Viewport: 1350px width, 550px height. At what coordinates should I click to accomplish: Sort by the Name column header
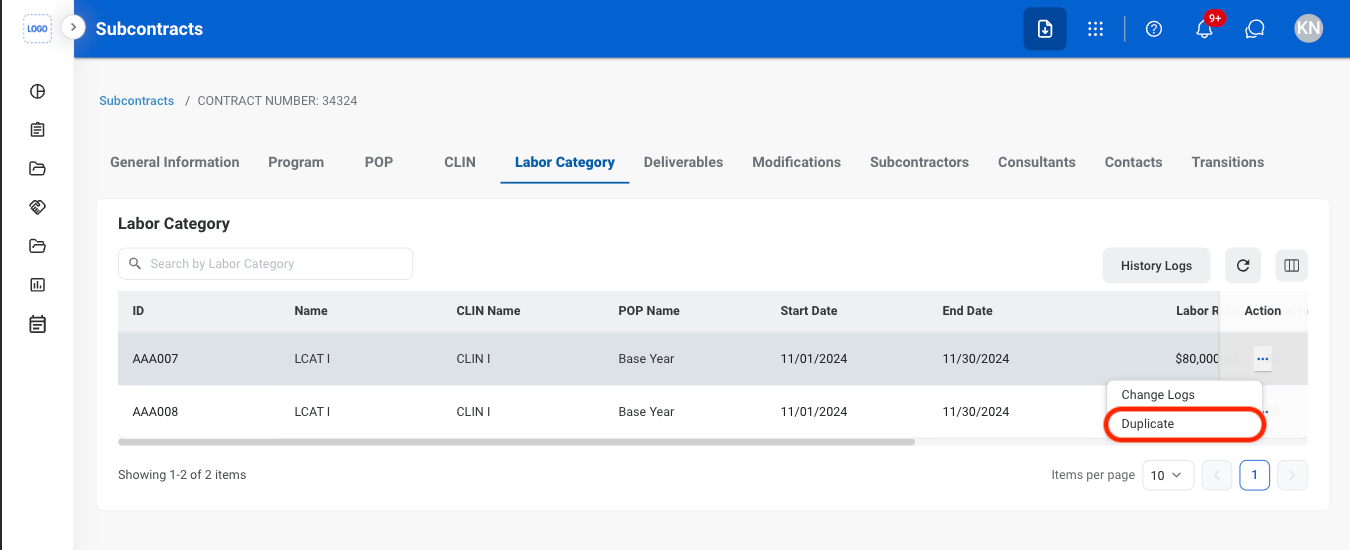(x=311, y=311)
